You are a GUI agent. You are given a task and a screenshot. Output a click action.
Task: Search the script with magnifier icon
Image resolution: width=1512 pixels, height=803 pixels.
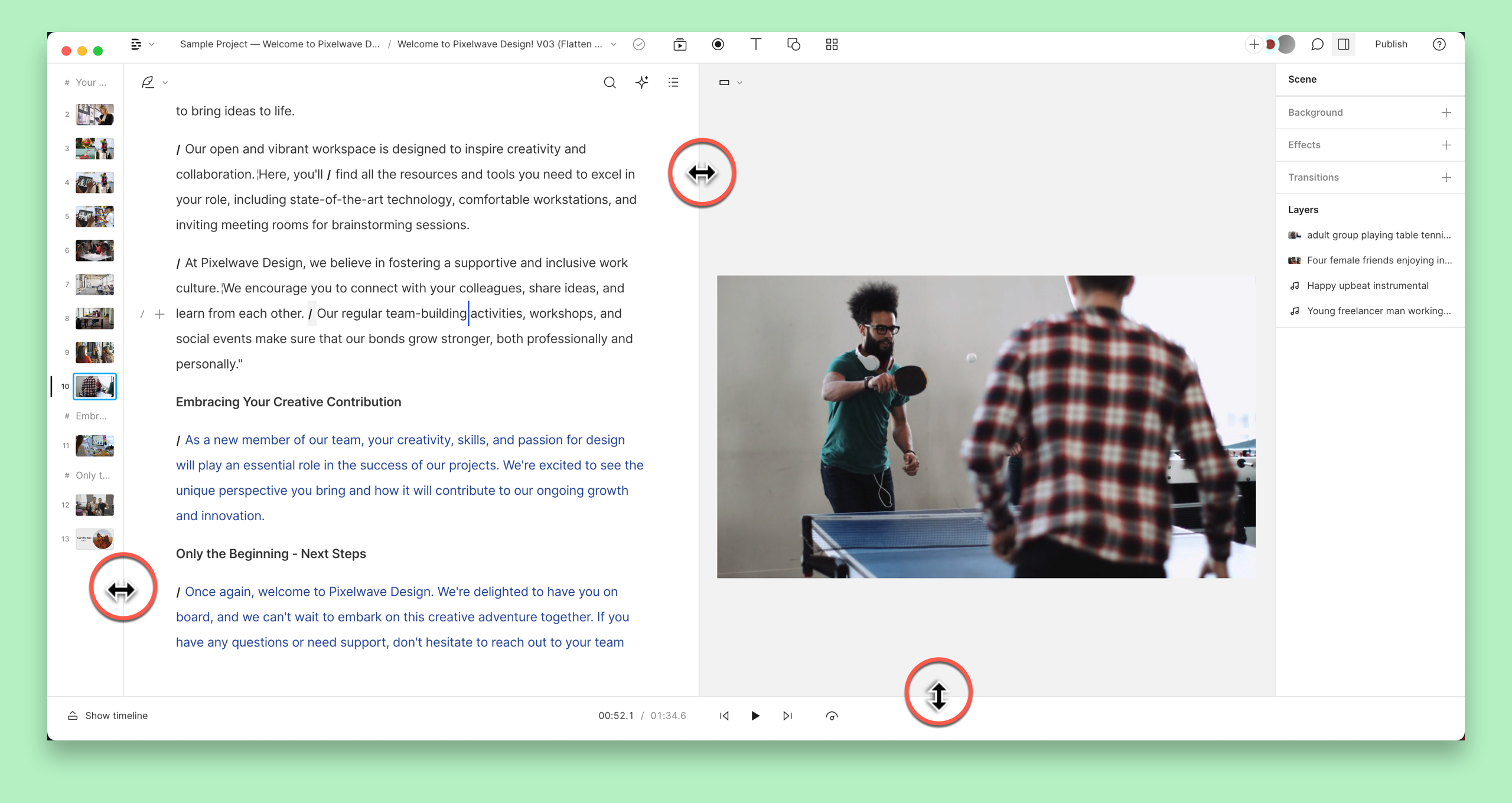click(x=610, y=83)
